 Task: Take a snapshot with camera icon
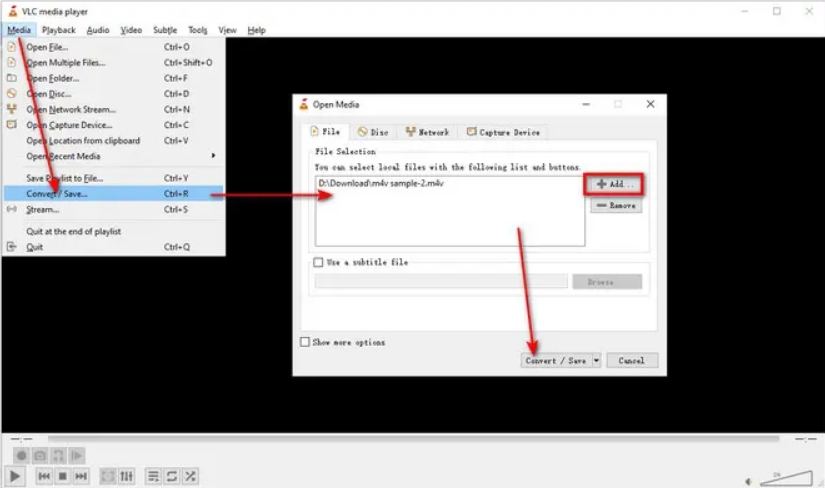pyautogui.click(x=40, y=455)
